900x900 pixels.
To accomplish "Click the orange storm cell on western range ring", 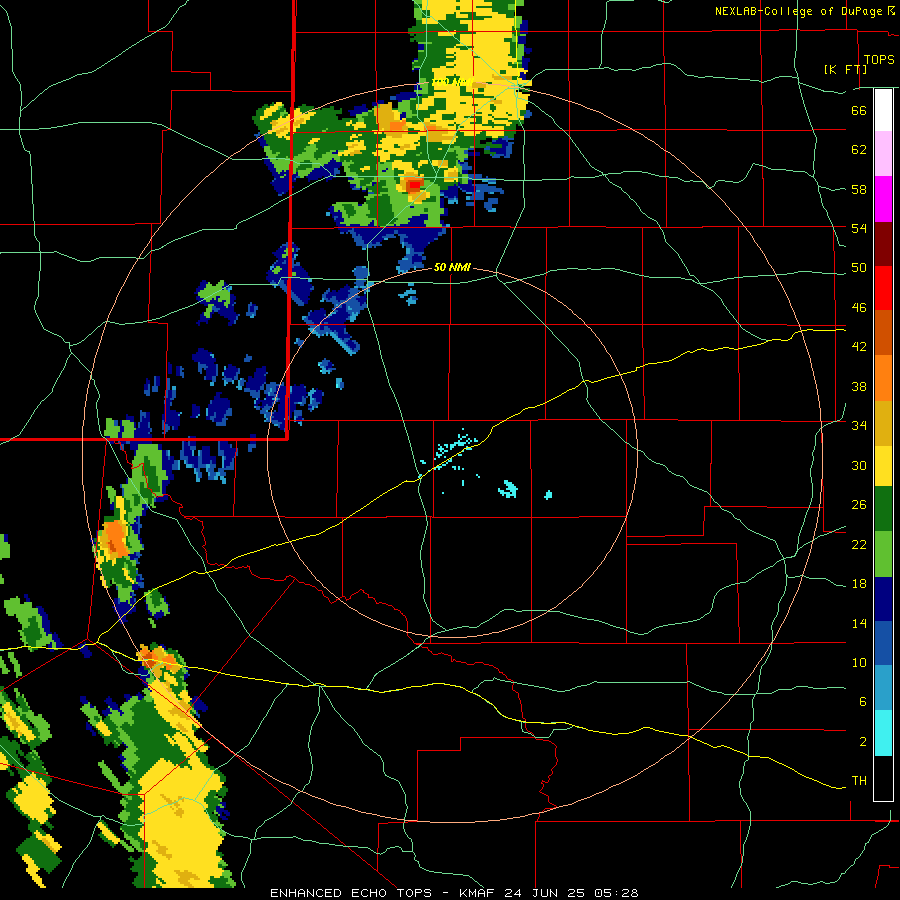I will tap(115, 540).
